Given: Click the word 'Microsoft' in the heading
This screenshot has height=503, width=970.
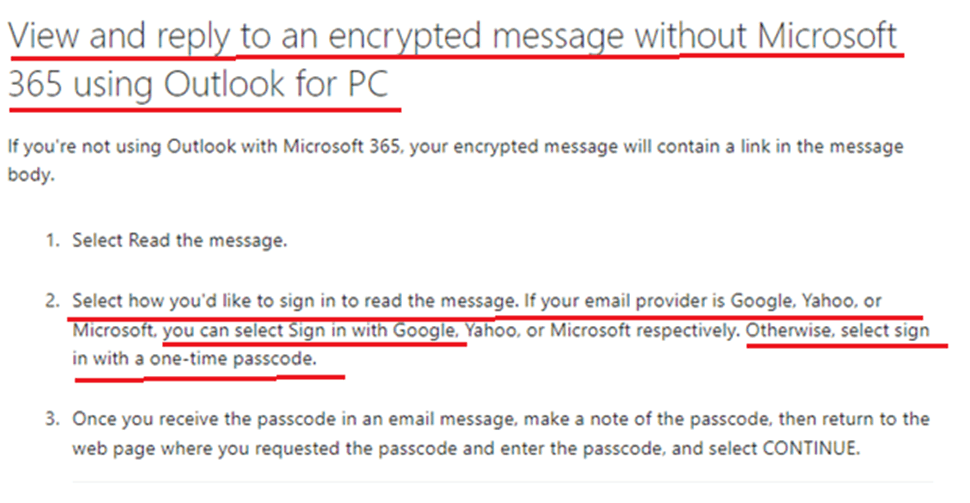Looking at the screenshot, I should pyautogui.click(x=827, y=36).
